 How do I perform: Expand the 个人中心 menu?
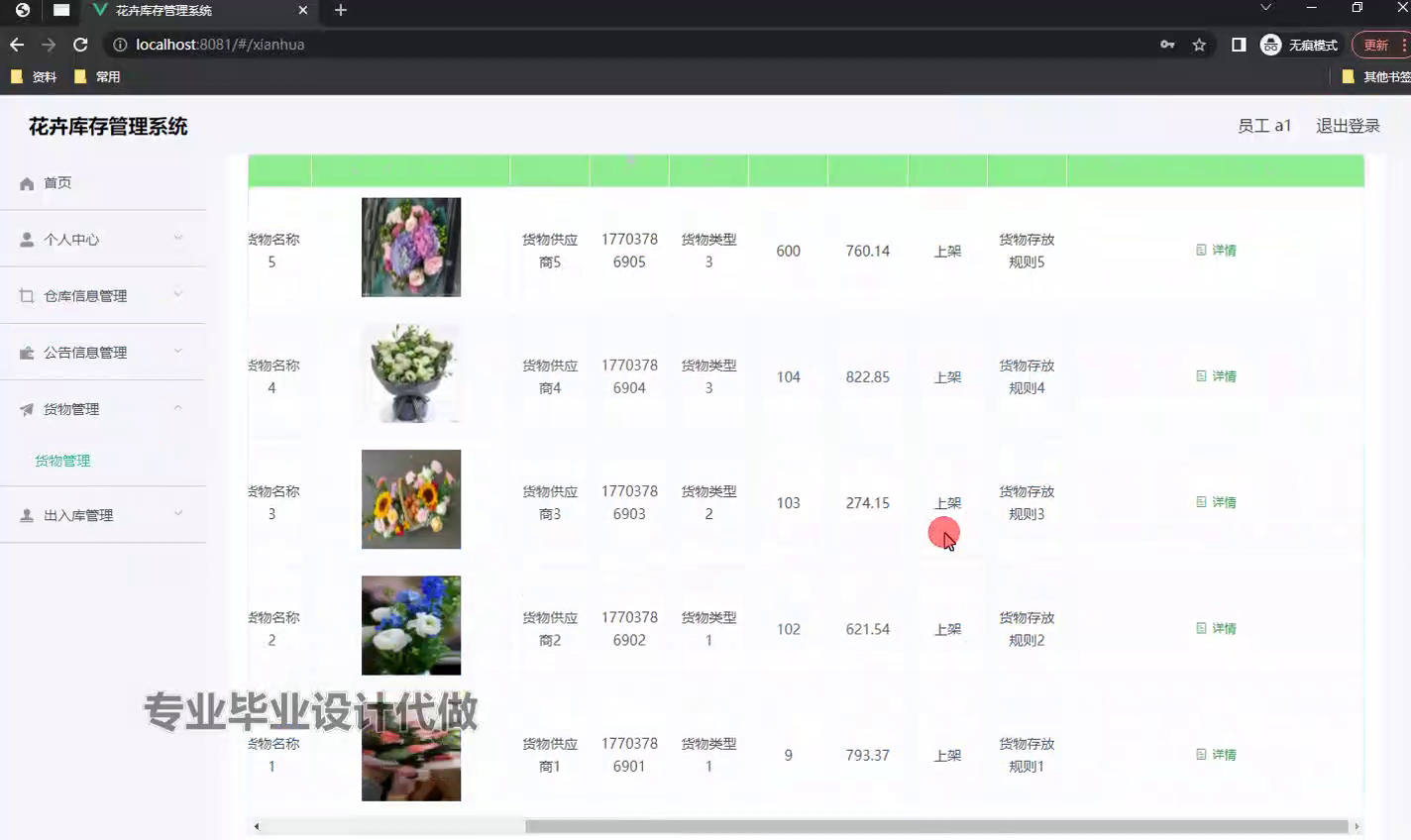tap(103, 240)
